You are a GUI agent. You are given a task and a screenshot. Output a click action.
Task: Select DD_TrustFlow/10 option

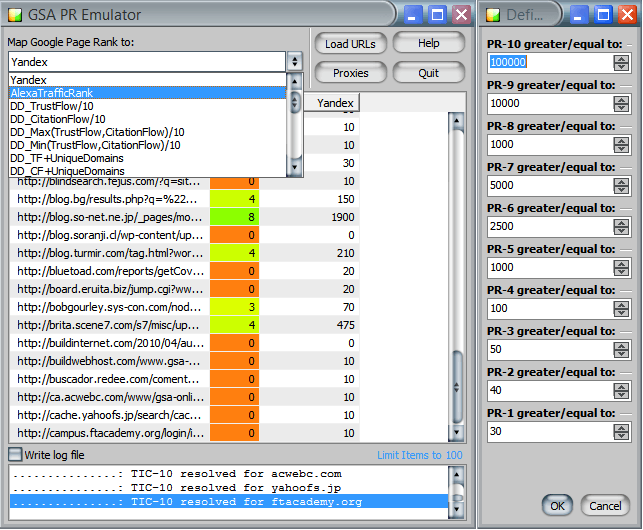pos(147,106)
